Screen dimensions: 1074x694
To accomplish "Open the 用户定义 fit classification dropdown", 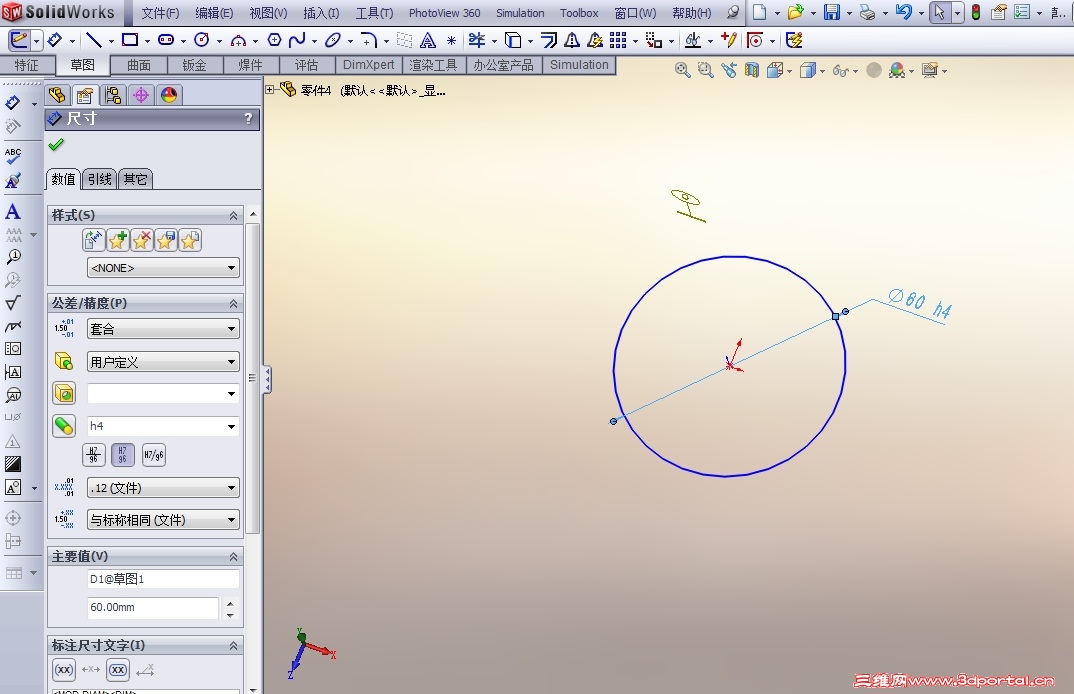I will pyautogui.click(x=163, y=362).
